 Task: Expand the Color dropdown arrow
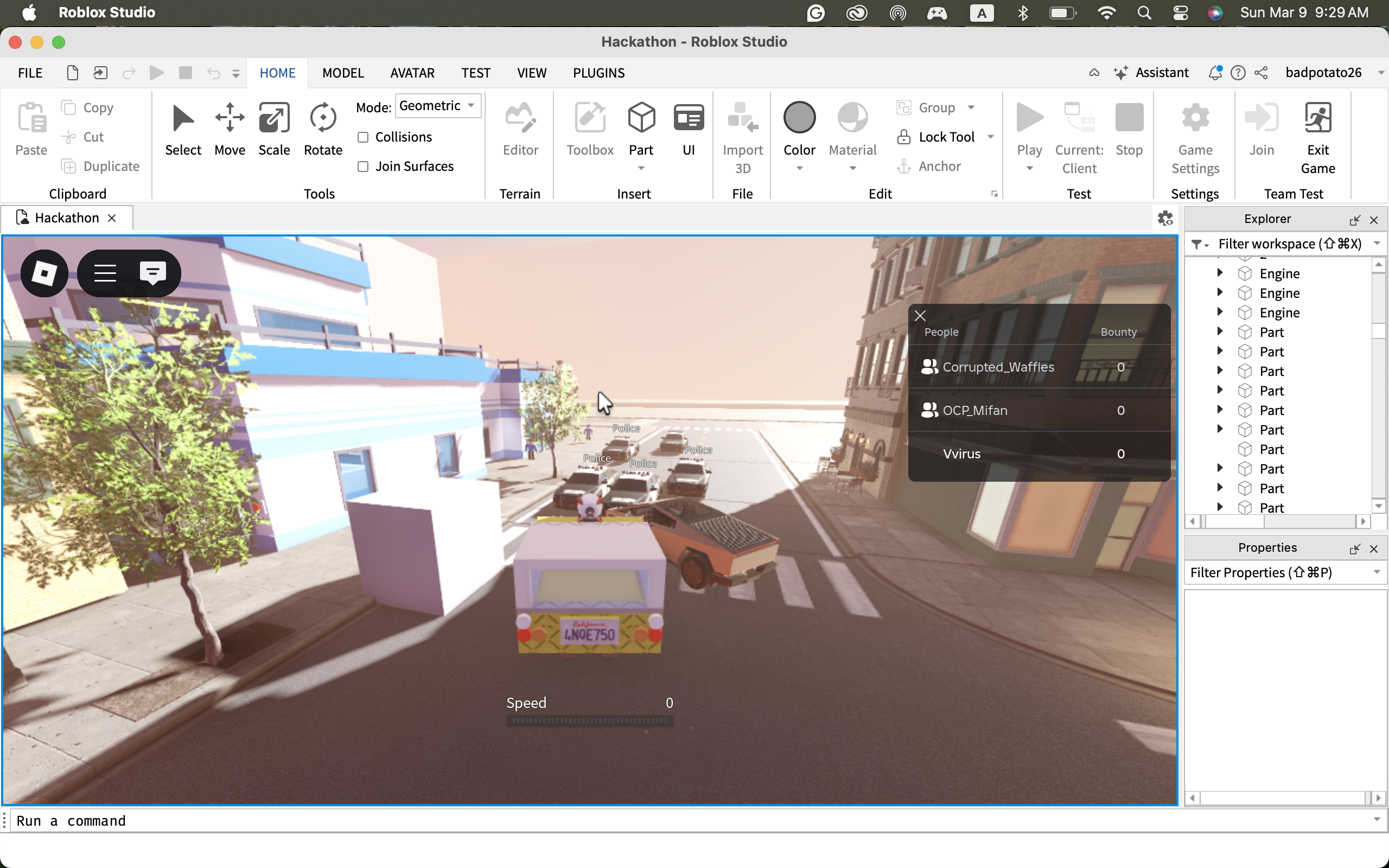tap(800, 168)
